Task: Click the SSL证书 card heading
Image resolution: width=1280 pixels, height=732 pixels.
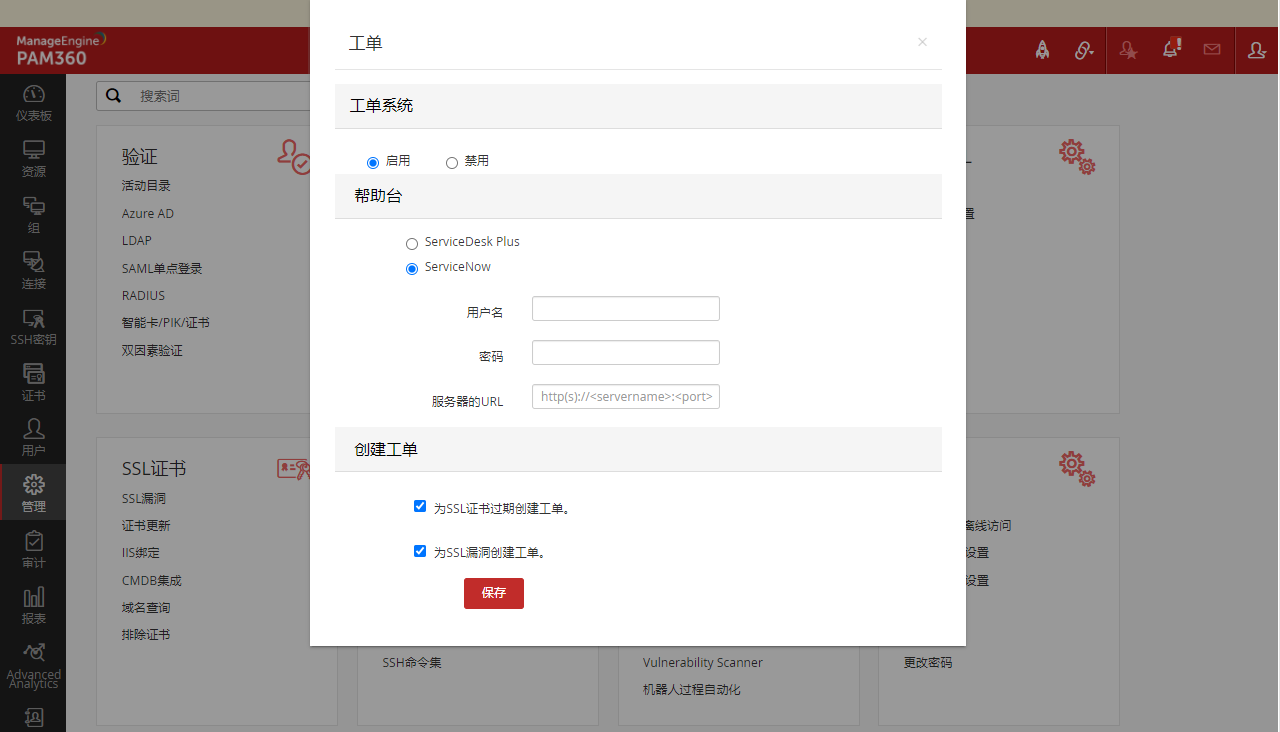Action: 154,469
